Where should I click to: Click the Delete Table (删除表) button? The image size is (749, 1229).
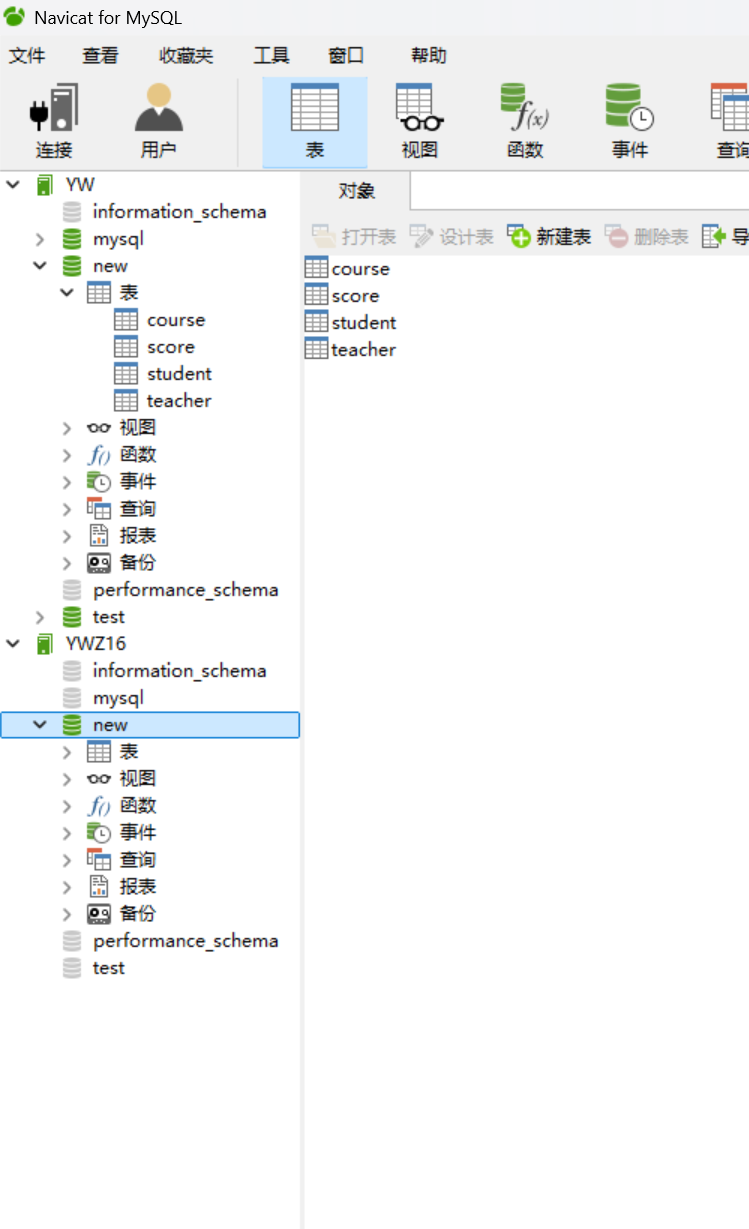click(647, 237)
